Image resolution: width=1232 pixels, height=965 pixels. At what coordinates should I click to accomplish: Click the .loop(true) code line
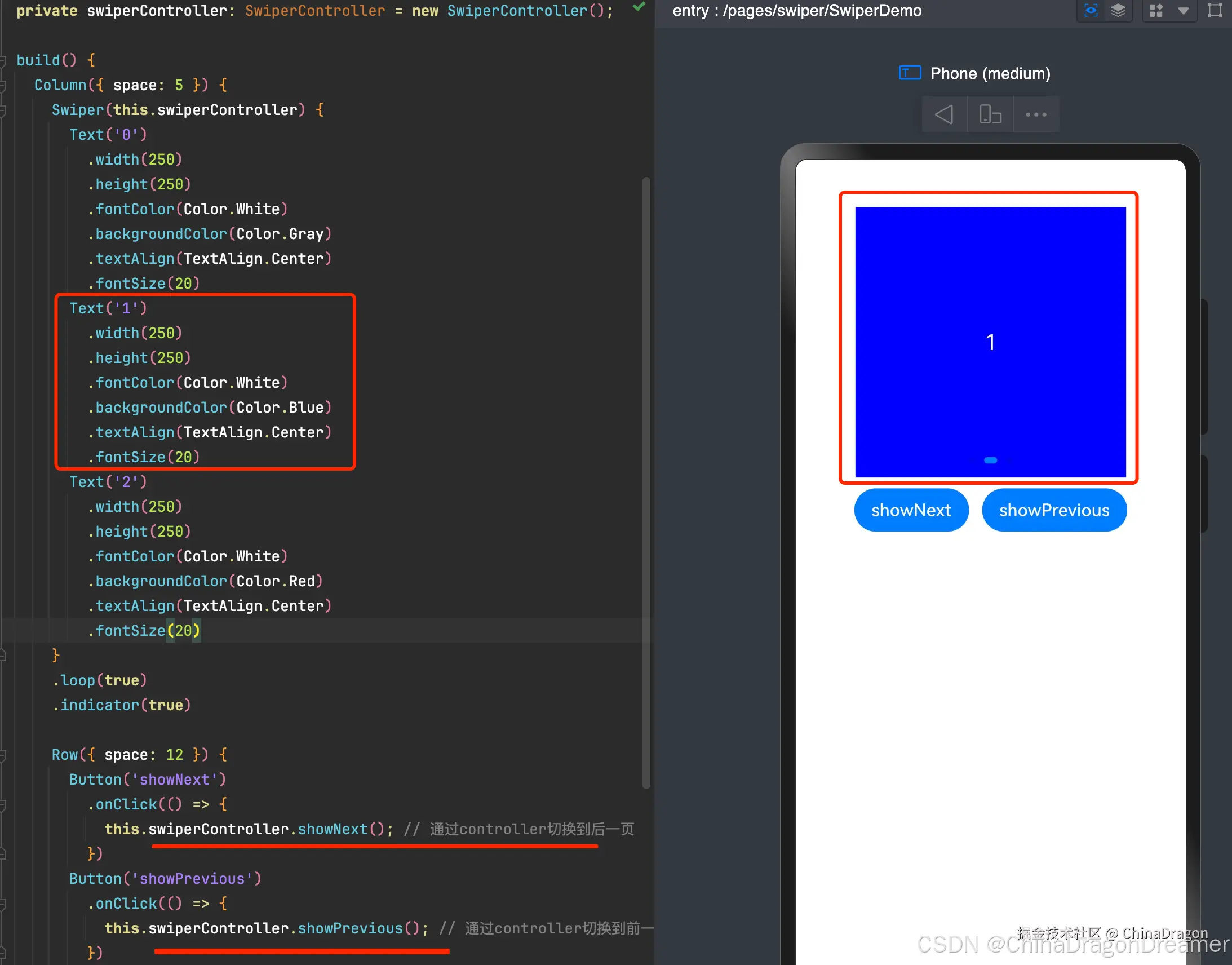99,680
